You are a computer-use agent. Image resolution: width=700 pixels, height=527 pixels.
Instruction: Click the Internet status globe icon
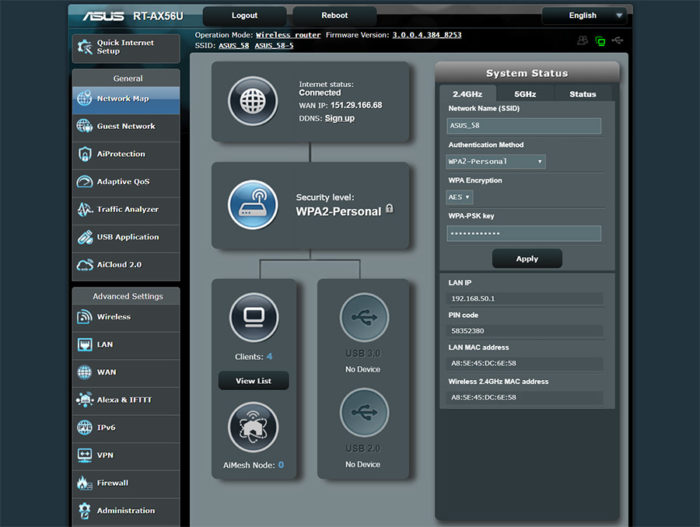tap(253, 101)
